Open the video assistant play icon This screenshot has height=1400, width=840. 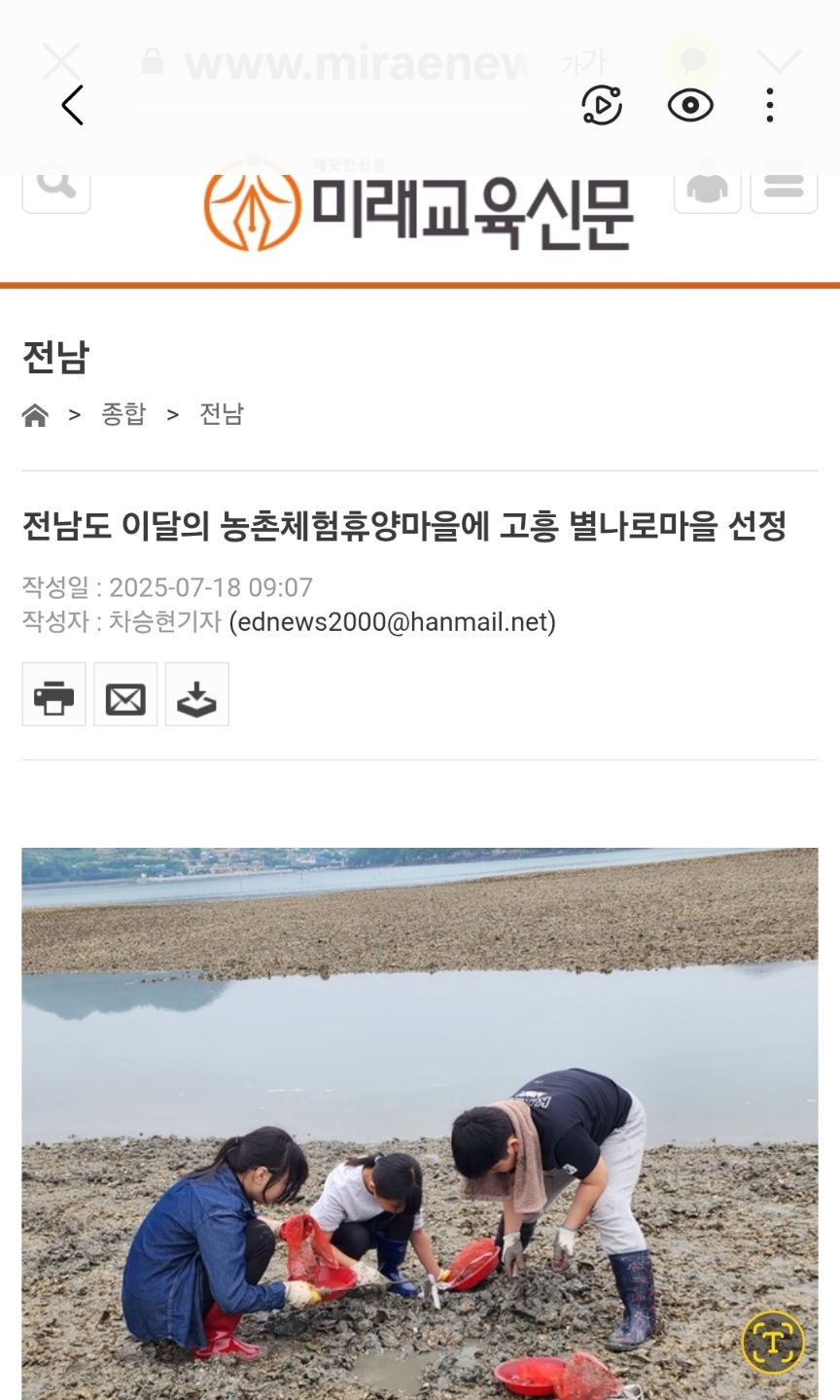tap(602, 105)
